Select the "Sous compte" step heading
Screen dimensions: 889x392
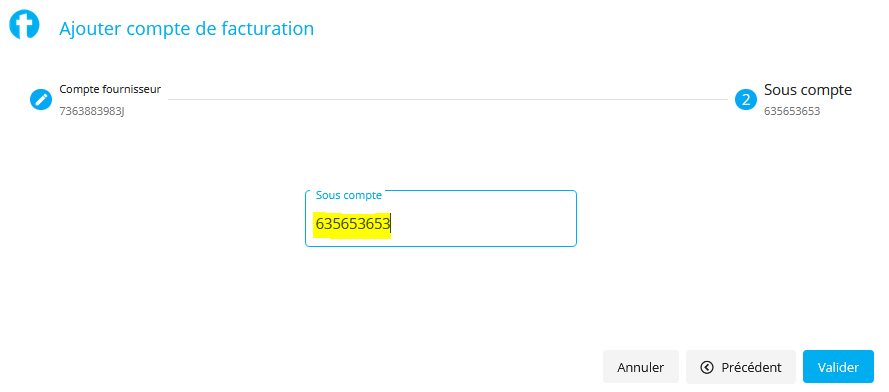coord(807,90)
